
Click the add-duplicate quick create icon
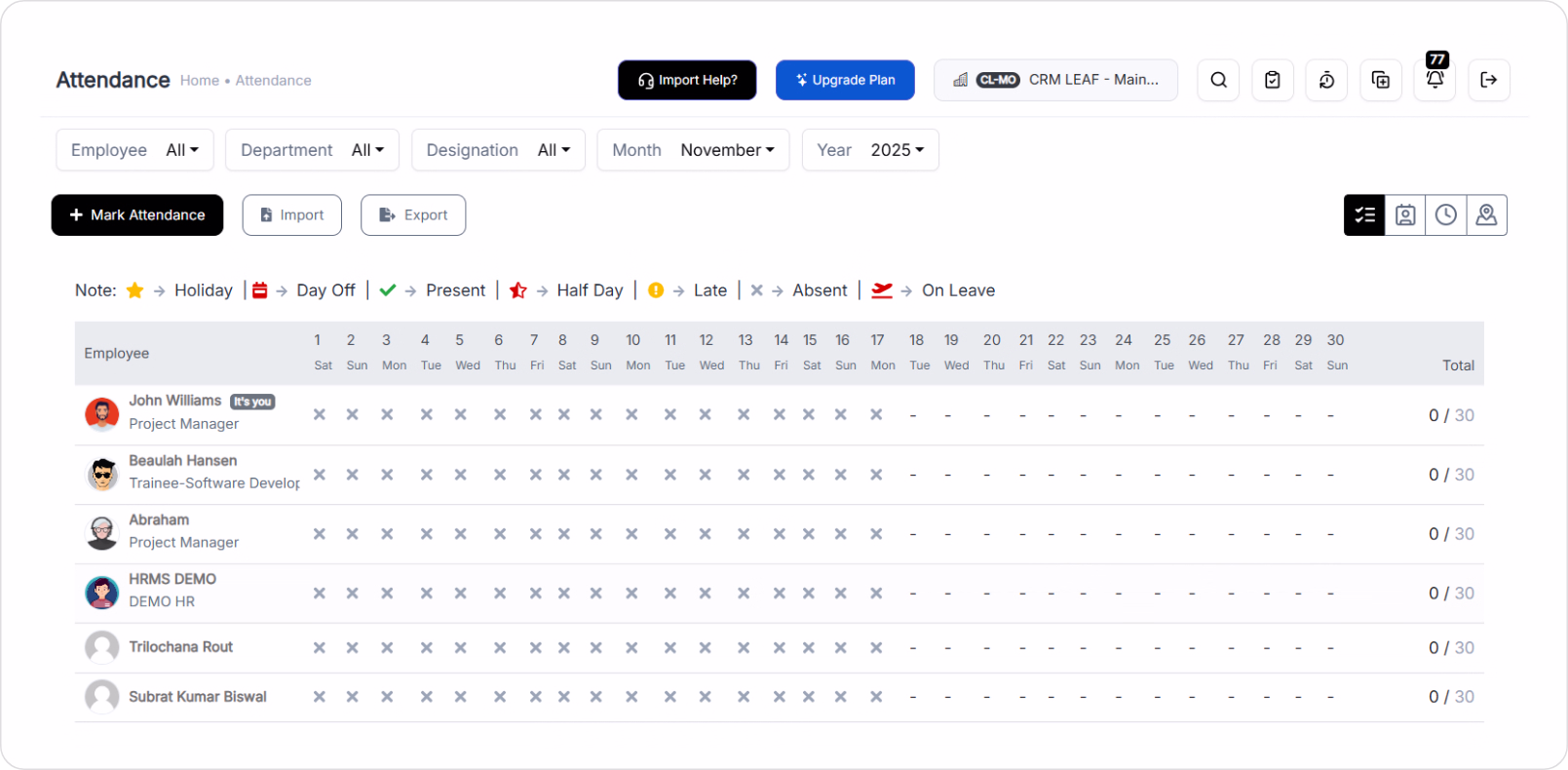(1380, 80)
